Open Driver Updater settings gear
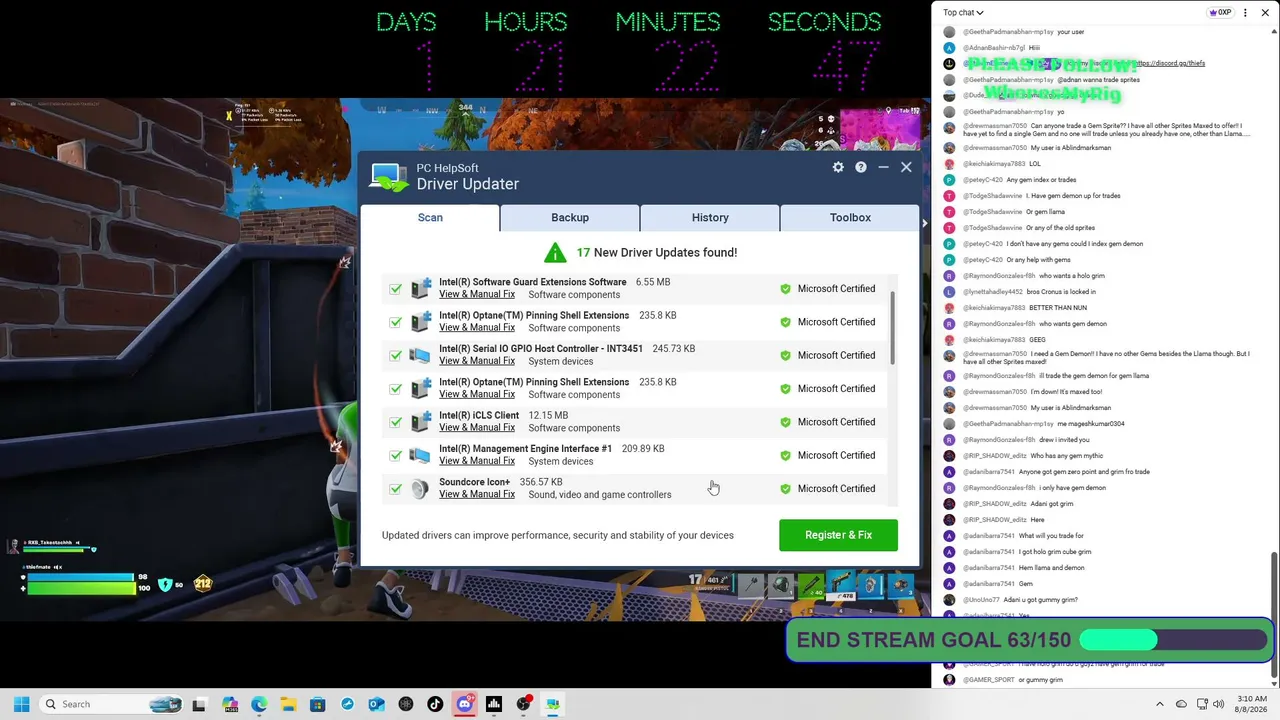 (x=838, y=167)
